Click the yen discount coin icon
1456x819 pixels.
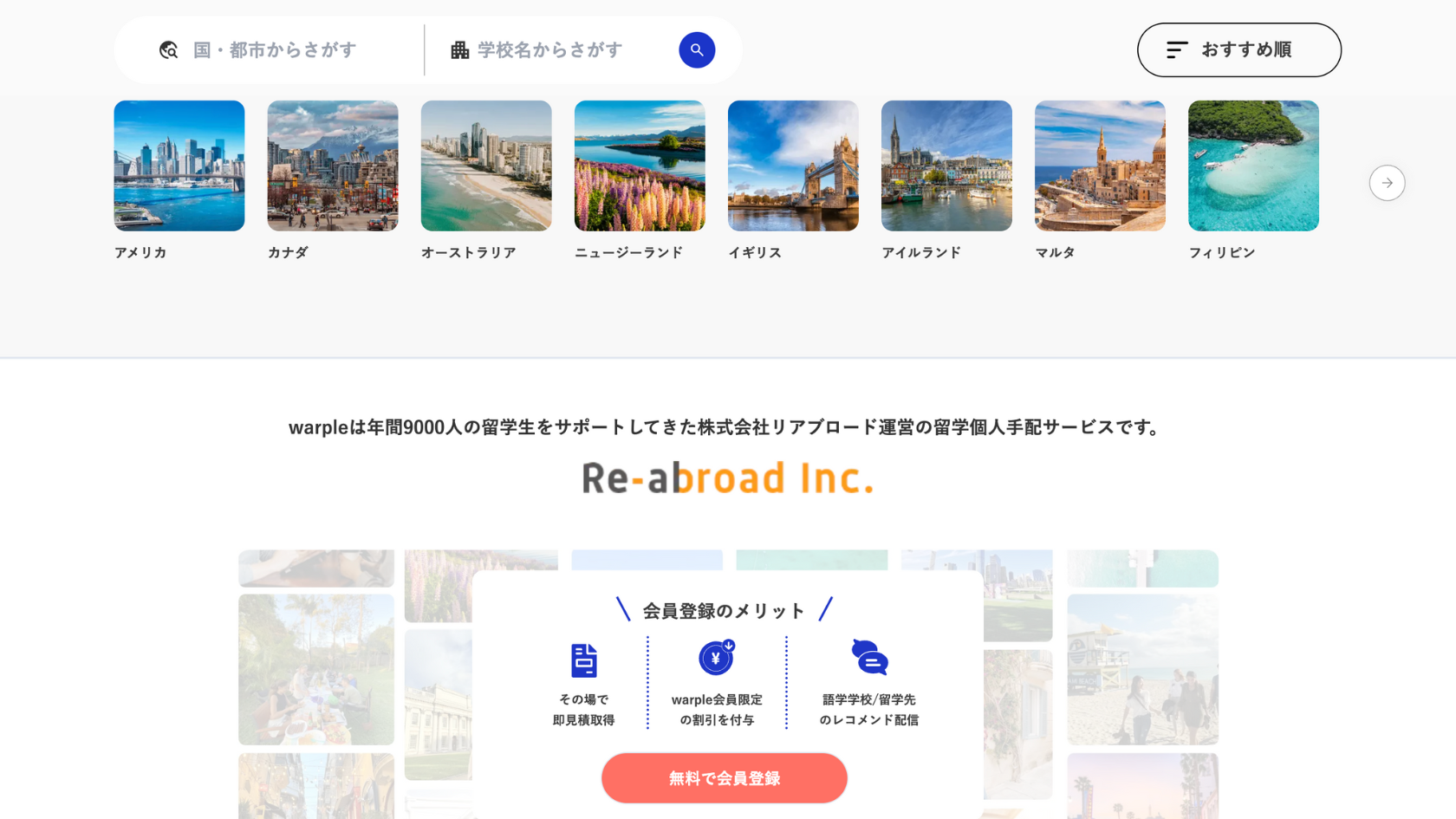[x=717, y=658]
